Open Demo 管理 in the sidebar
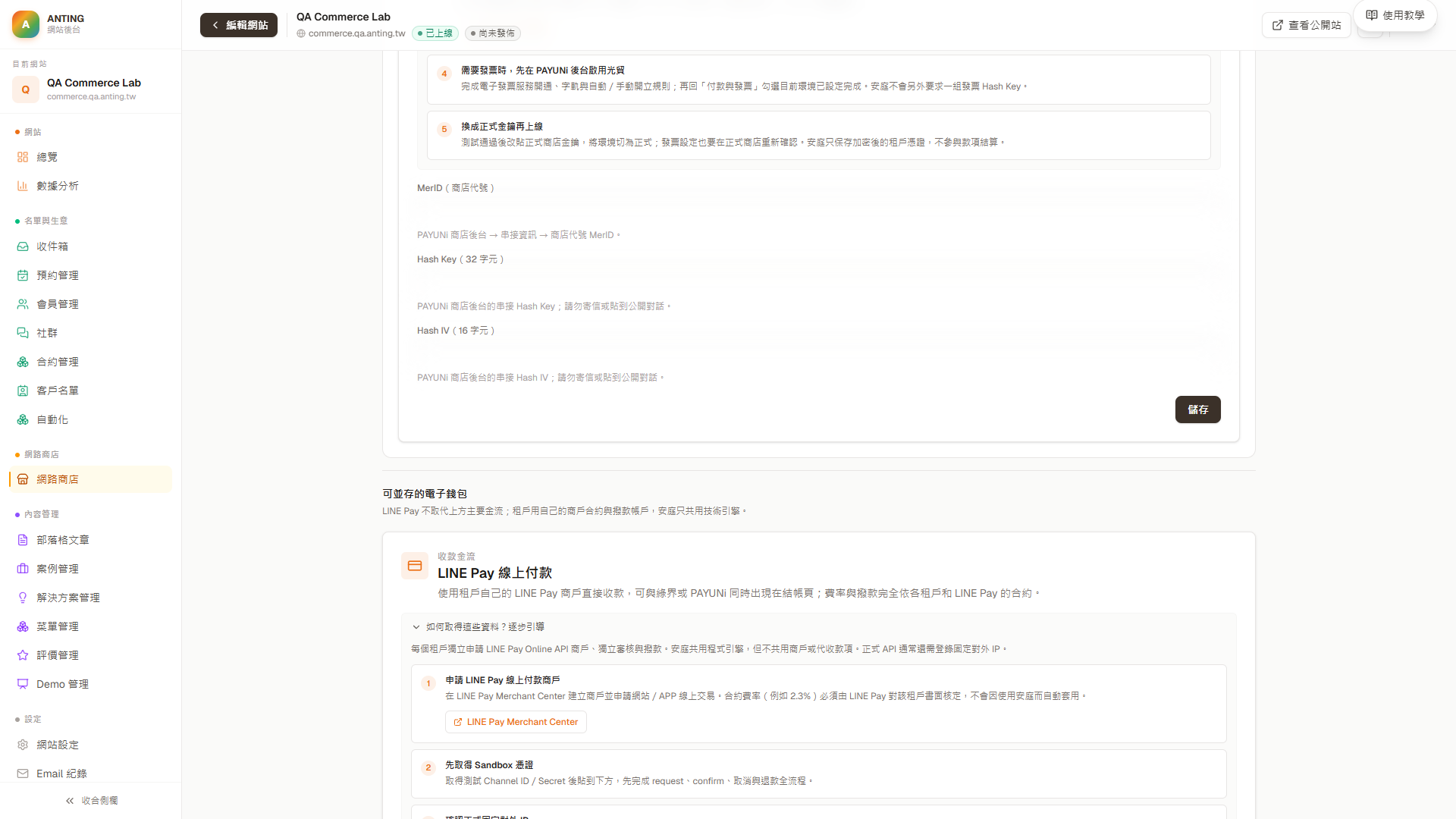 pos(90,684)
